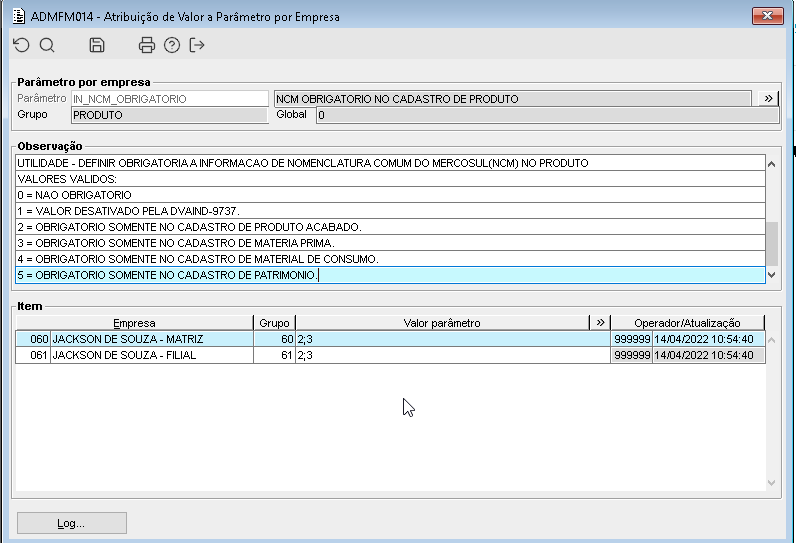Select line 0 = NAO OBRIGATORIO
796x543 pixels.
[390, 195]
